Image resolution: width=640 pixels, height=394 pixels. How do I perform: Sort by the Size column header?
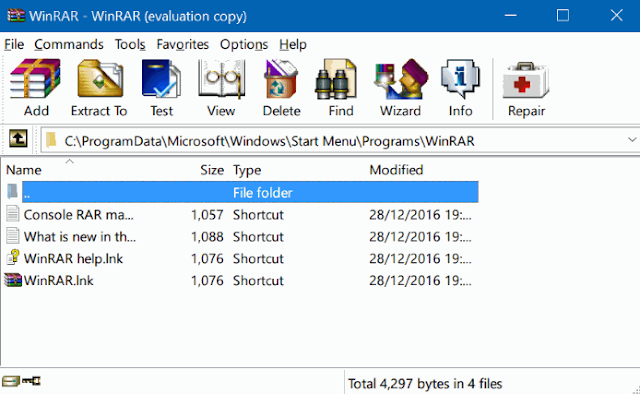pos(212,170)
